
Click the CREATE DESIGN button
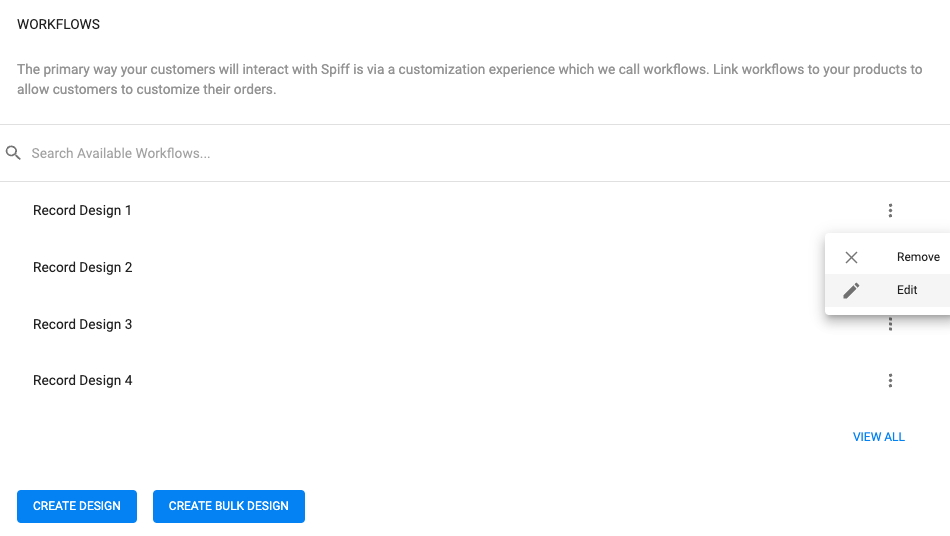pyautogui.click(x=77, y=506)
